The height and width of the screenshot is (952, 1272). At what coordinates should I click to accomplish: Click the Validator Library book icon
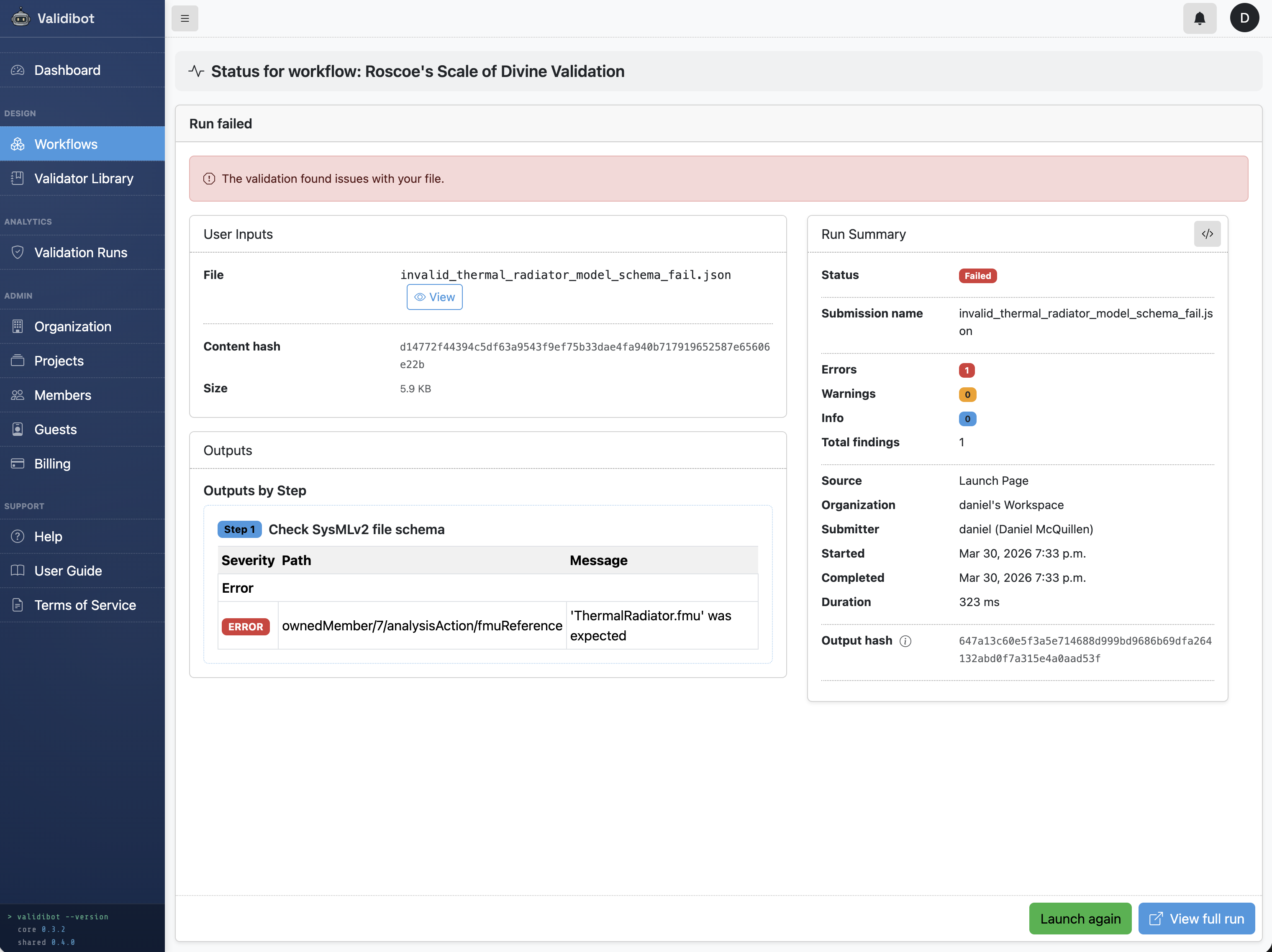18,178
